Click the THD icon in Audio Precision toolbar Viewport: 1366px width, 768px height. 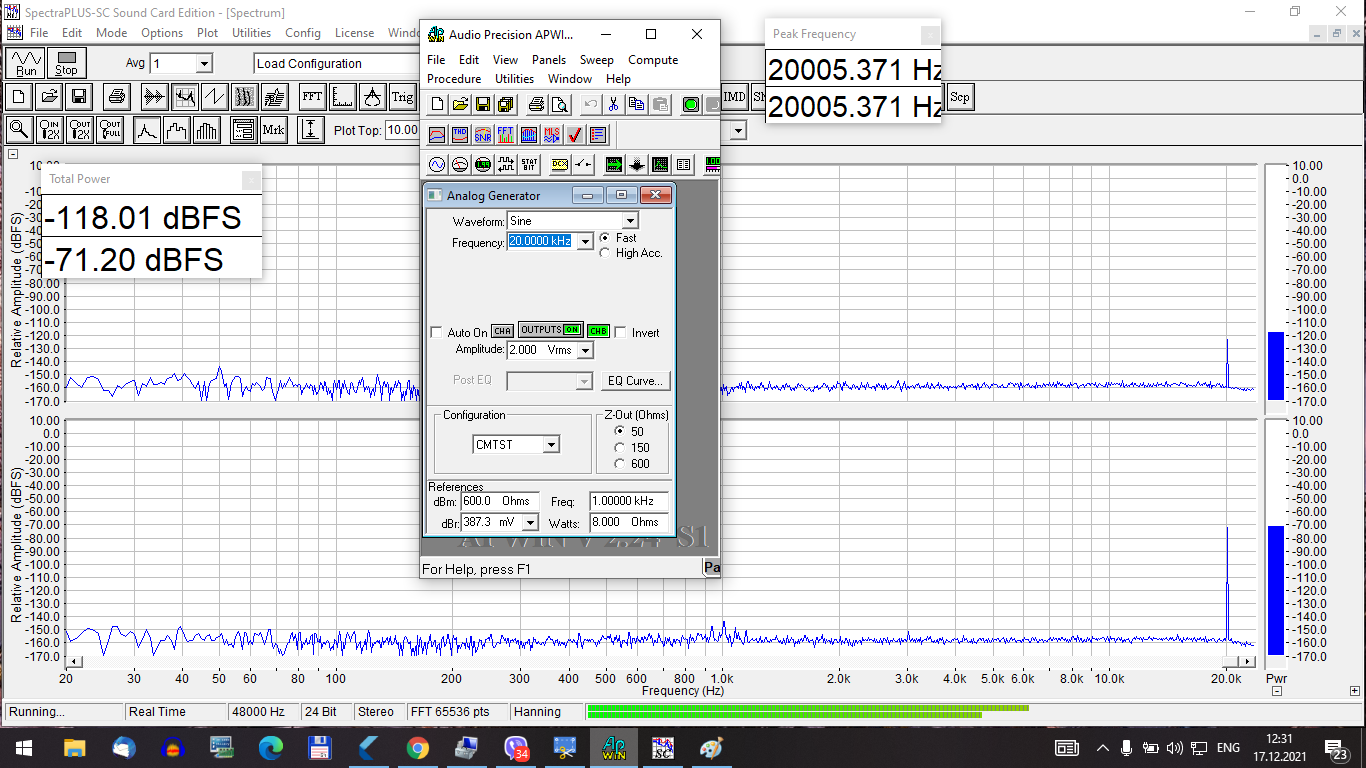[x=460, y=135]
